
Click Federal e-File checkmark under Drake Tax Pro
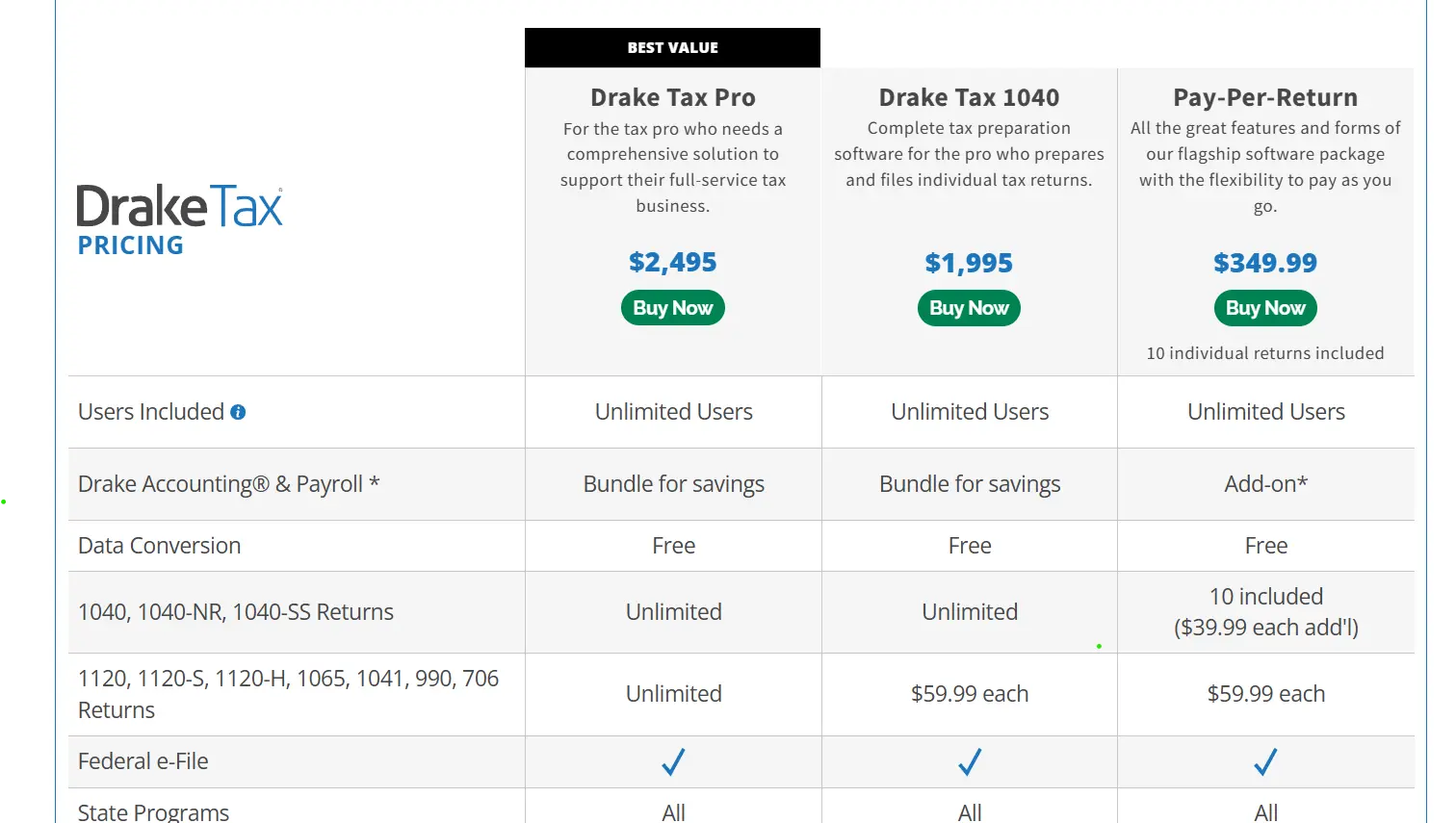pyautogui.click(x=673, y=762)
